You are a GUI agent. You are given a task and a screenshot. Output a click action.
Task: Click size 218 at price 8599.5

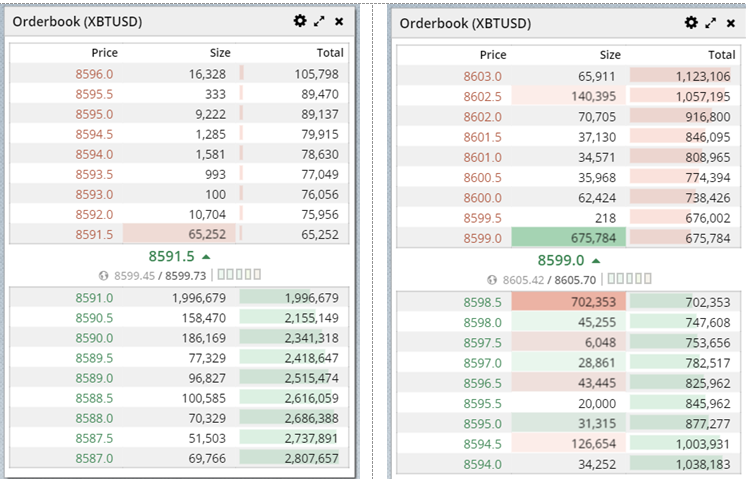click(x=605, y=218)
